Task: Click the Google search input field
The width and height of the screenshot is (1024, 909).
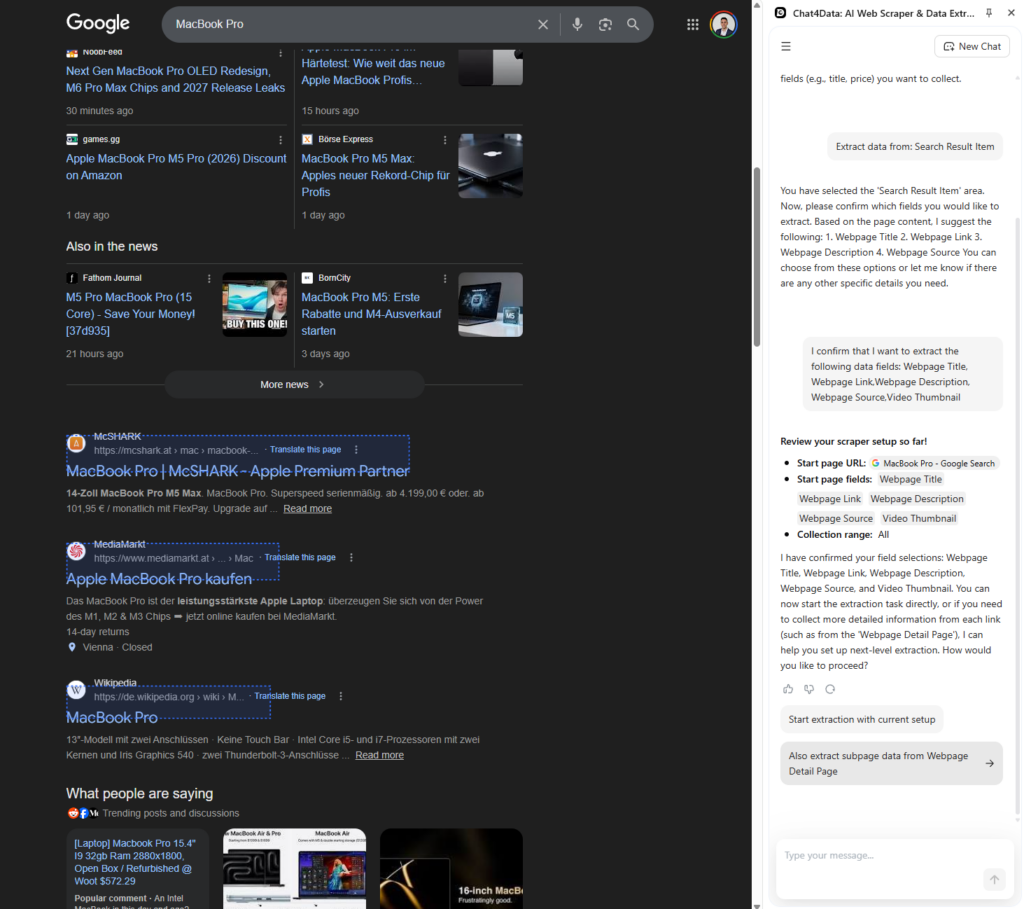Action: [351, 24]
